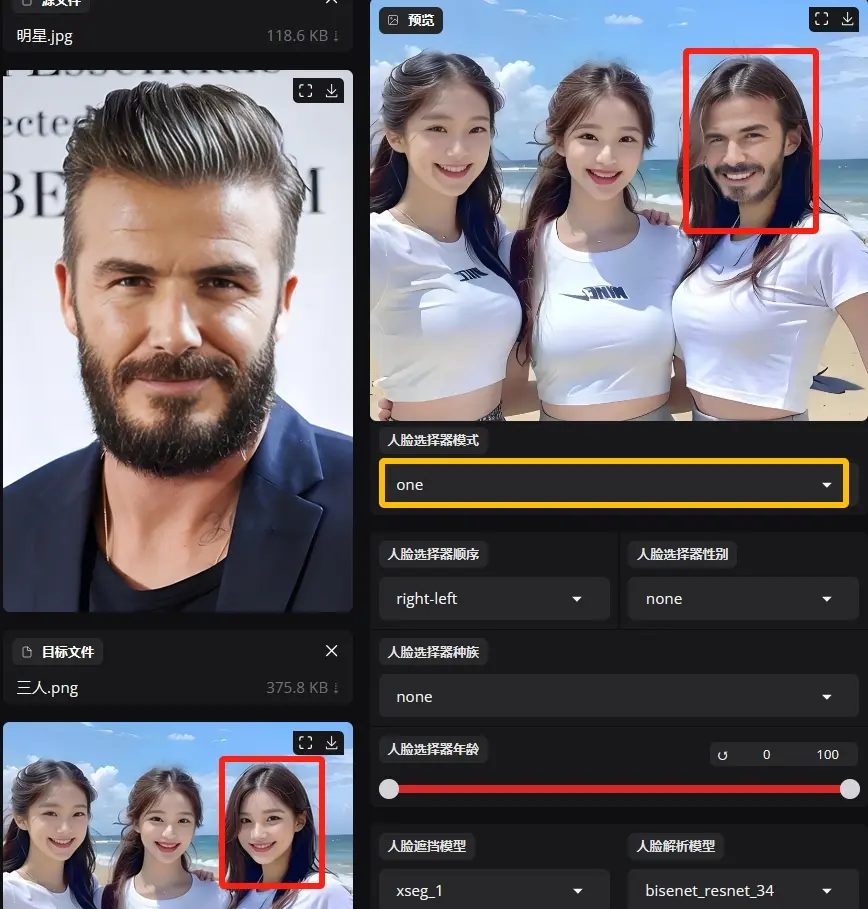This screenshot has height=909, width=868.
Task: Open source image in fullscreen view
Action: pos(306,91)
